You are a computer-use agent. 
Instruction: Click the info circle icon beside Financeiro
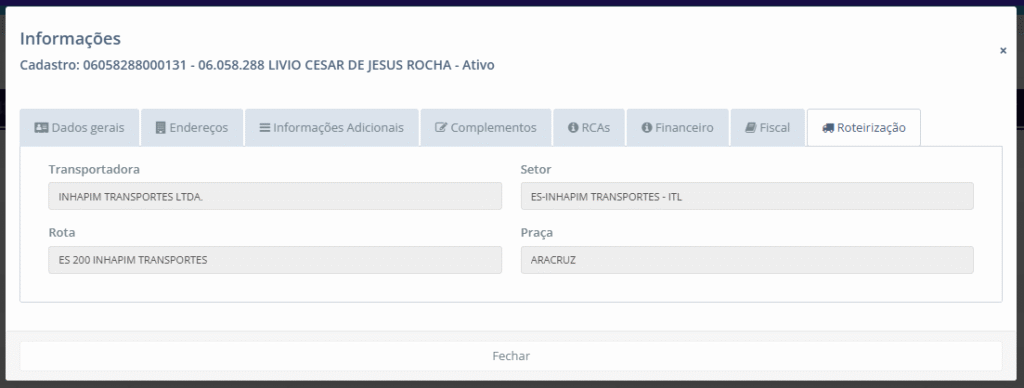point(647,128)
